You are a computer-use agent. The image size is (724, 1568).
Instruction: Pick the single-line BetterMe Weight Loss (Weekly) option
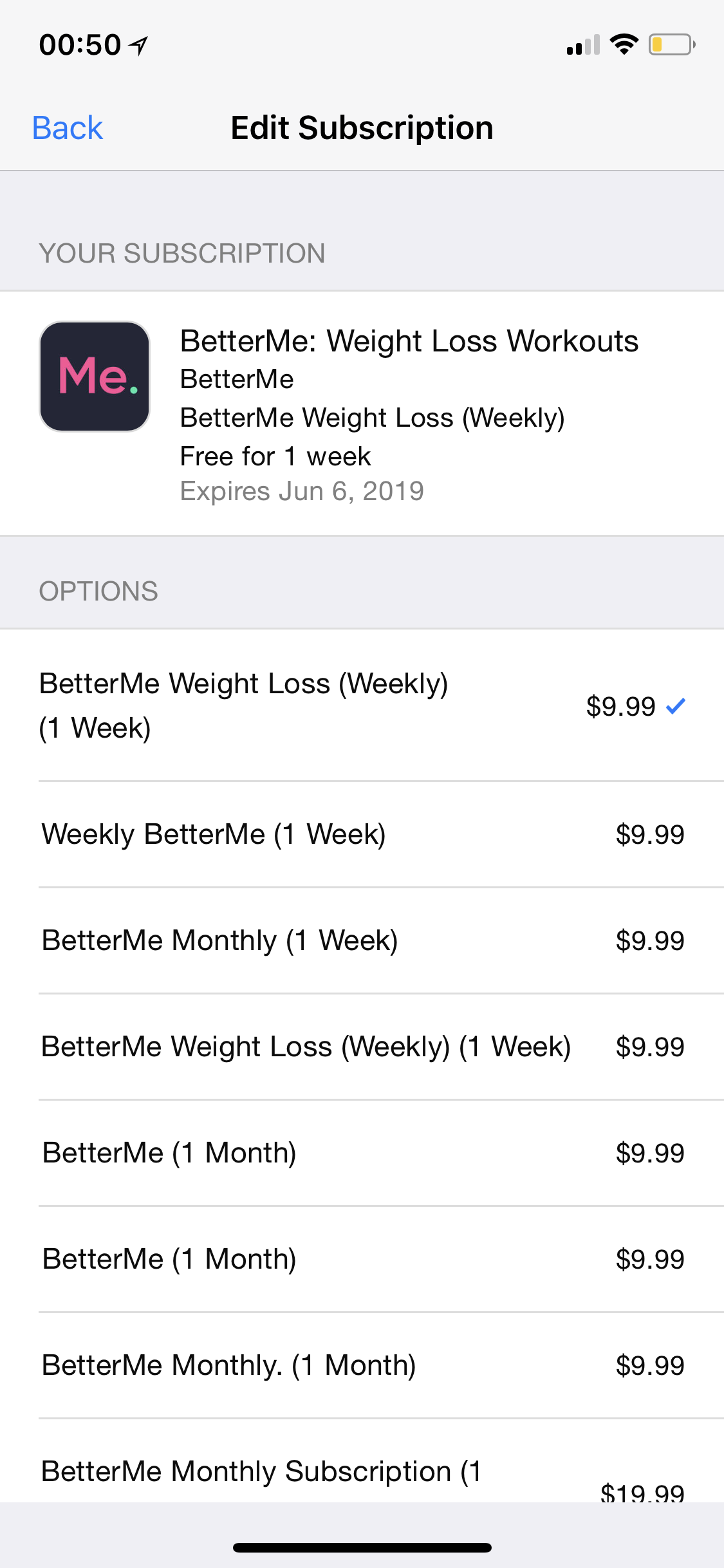click(x=362, y=1047)
